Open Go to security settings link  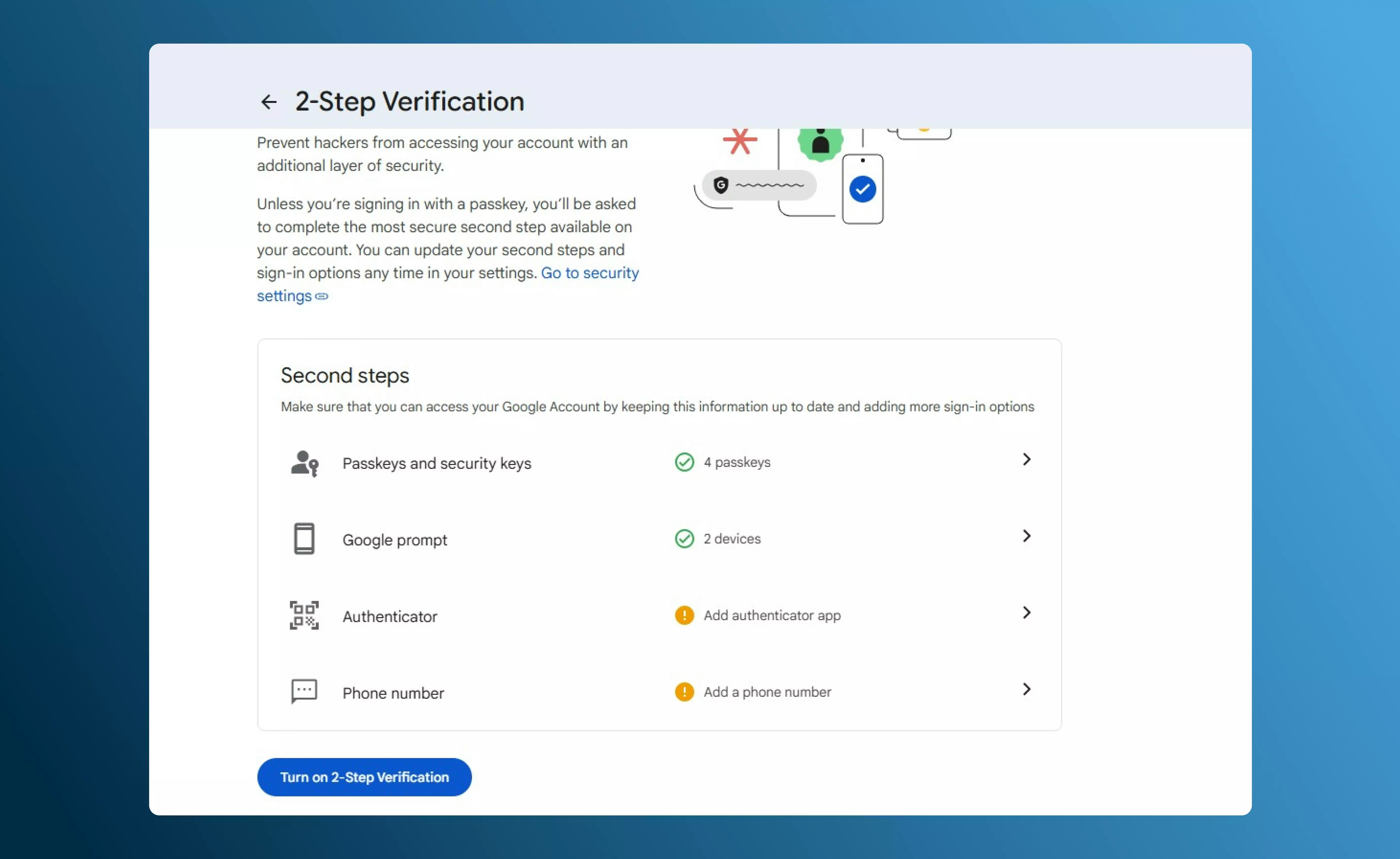589,273
